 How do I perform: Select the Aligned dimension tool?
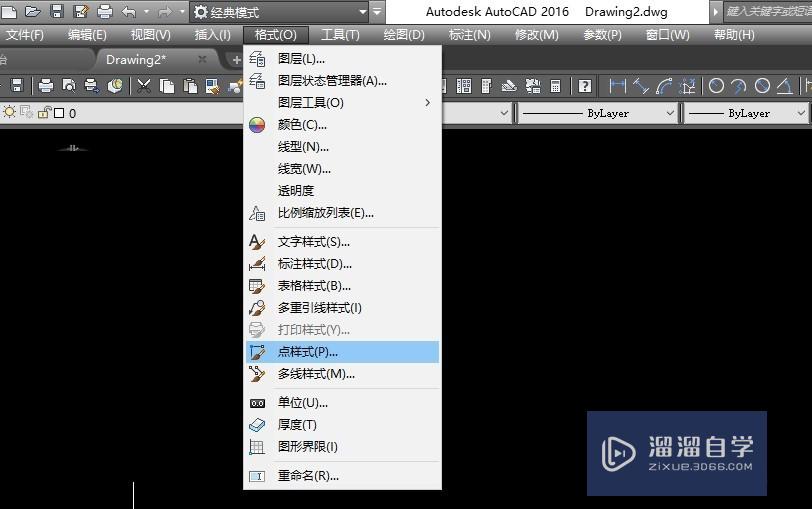(x=641, y=85)
